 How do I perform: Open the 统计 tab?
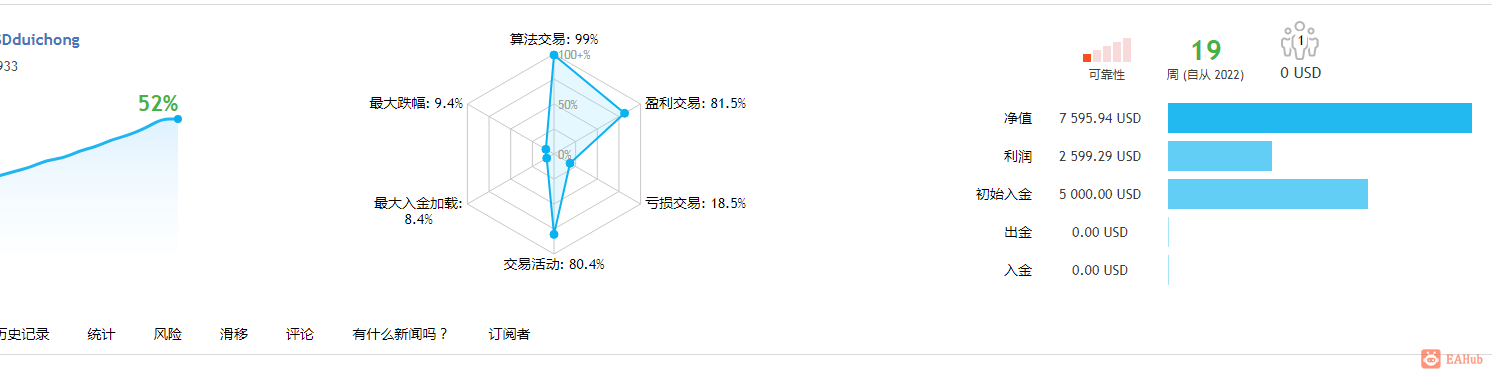pos(101,334)
